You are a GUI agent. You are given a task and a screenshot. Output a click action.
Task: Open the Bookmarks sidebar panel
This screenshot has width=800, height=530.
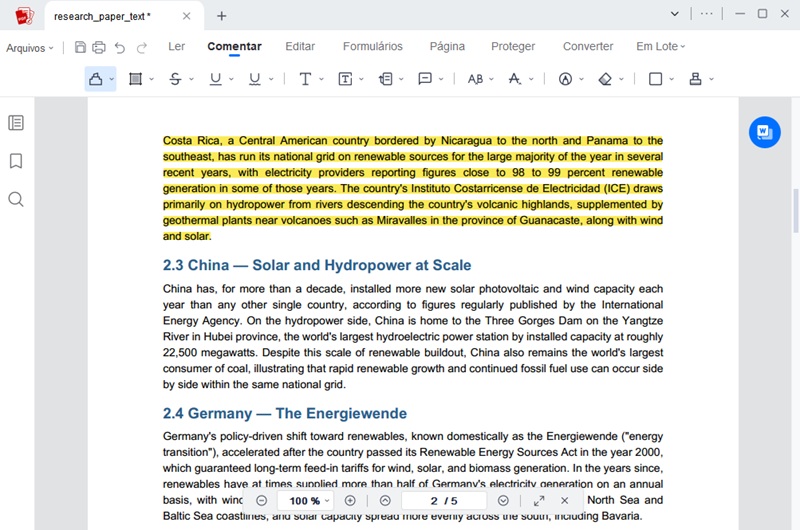(16, 161)
